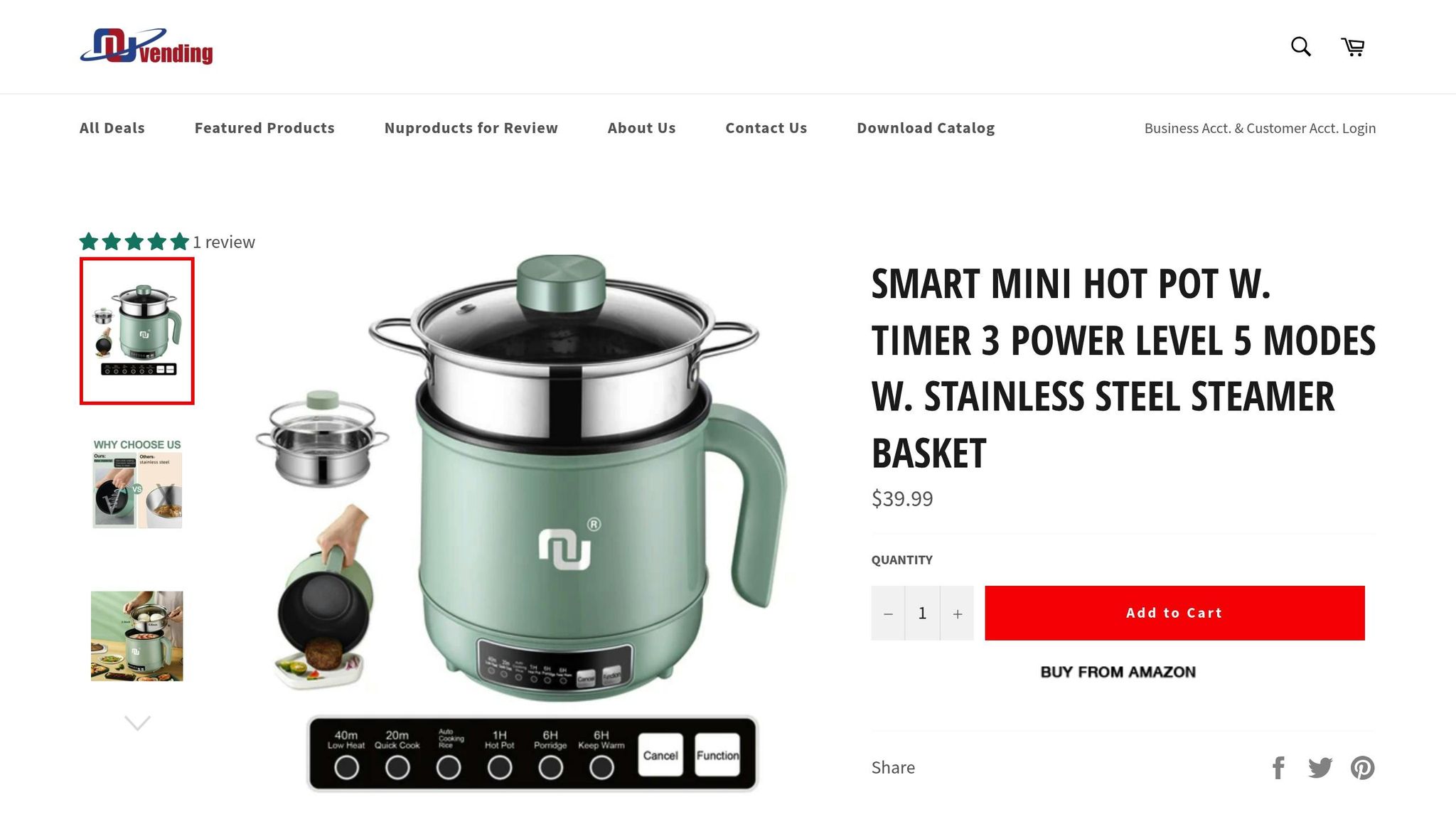
Task: Open the shopping cart icon
Action: point(1353,47)
